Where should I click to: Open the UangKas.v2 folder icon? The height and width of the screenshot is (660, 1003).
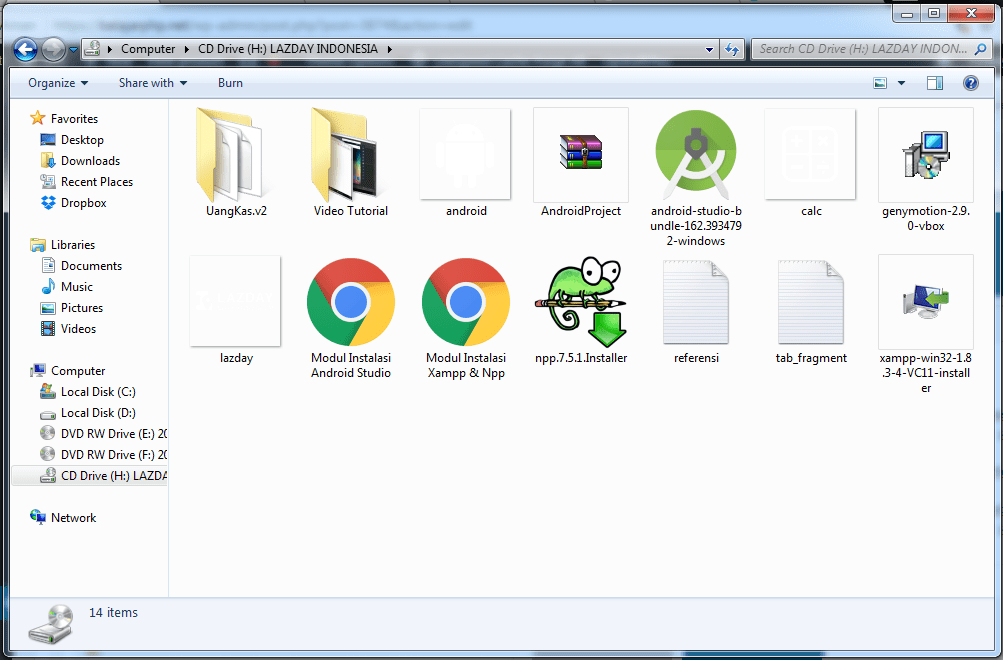pyautogui.click(x=233, y=154)
